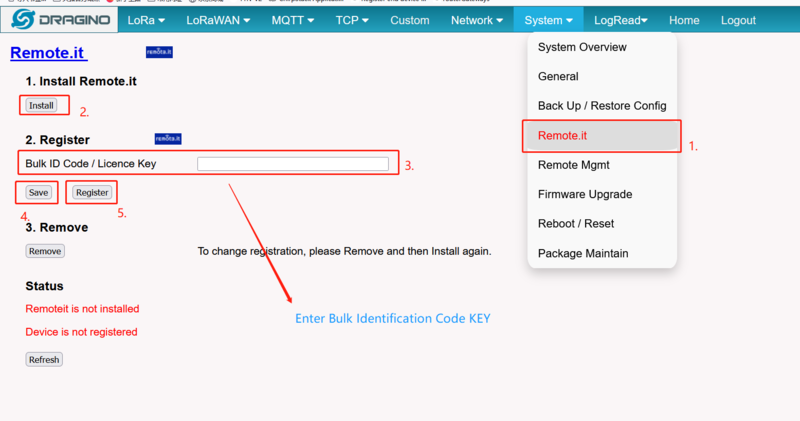800x421 pixels.
Task: Click the '3. Remove' heading
Action: pyautogui.click(x=57, y=227)
